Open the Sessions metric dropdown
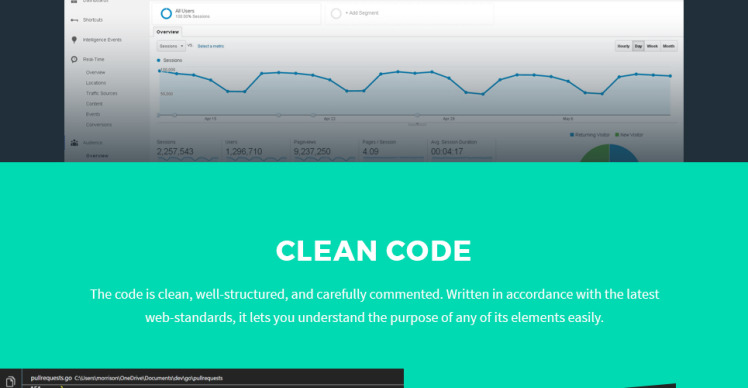The image size is (748, 388). coord(171,46)
